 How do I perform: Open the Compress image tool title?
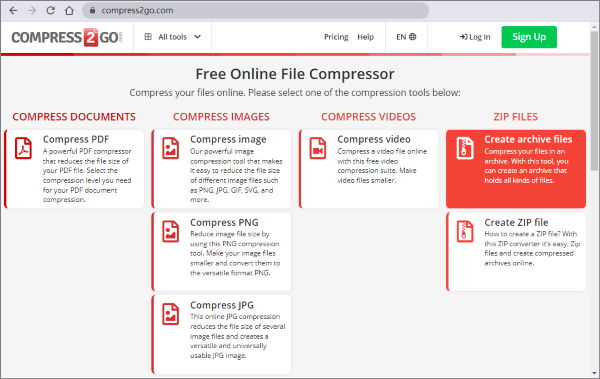(228, 139)
